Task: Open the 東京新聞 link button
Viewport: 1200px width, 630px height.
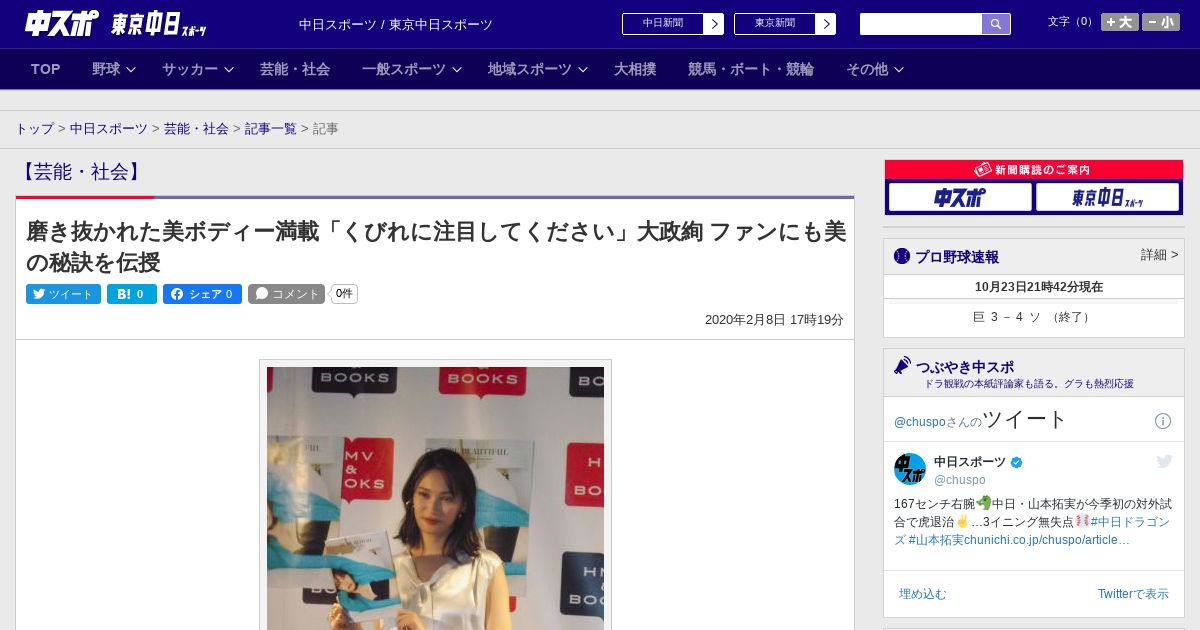Action: click(x=785, y=24)
